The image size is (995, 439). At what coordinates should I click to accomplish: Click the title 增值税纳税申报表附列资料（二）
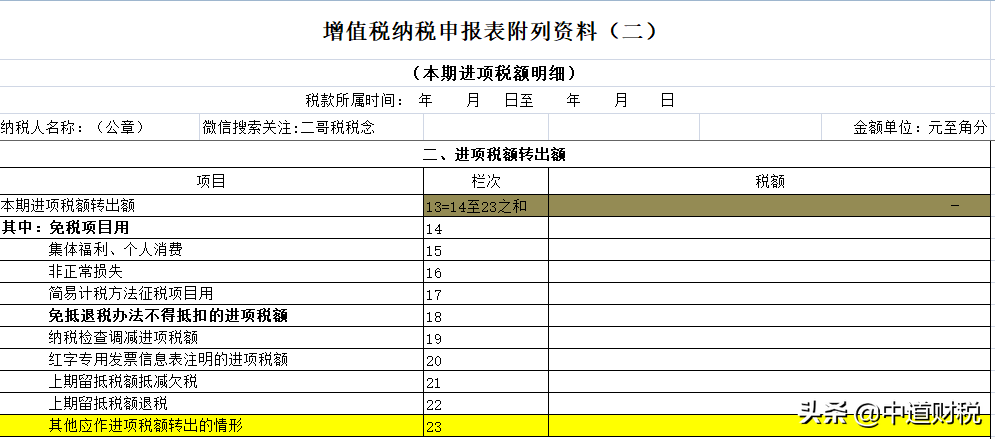(490, 31)
